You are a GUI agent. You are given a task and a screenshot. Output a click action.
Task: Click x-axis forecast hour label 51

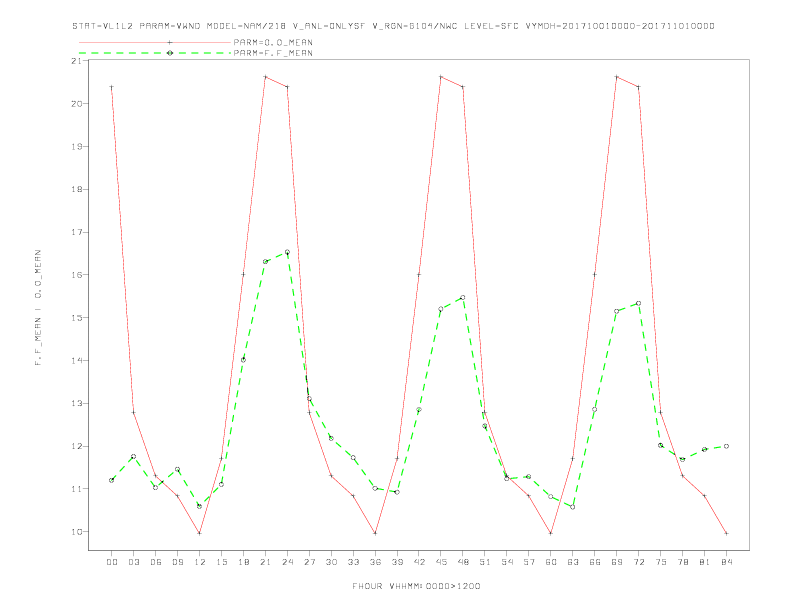[x=485, y=562]
